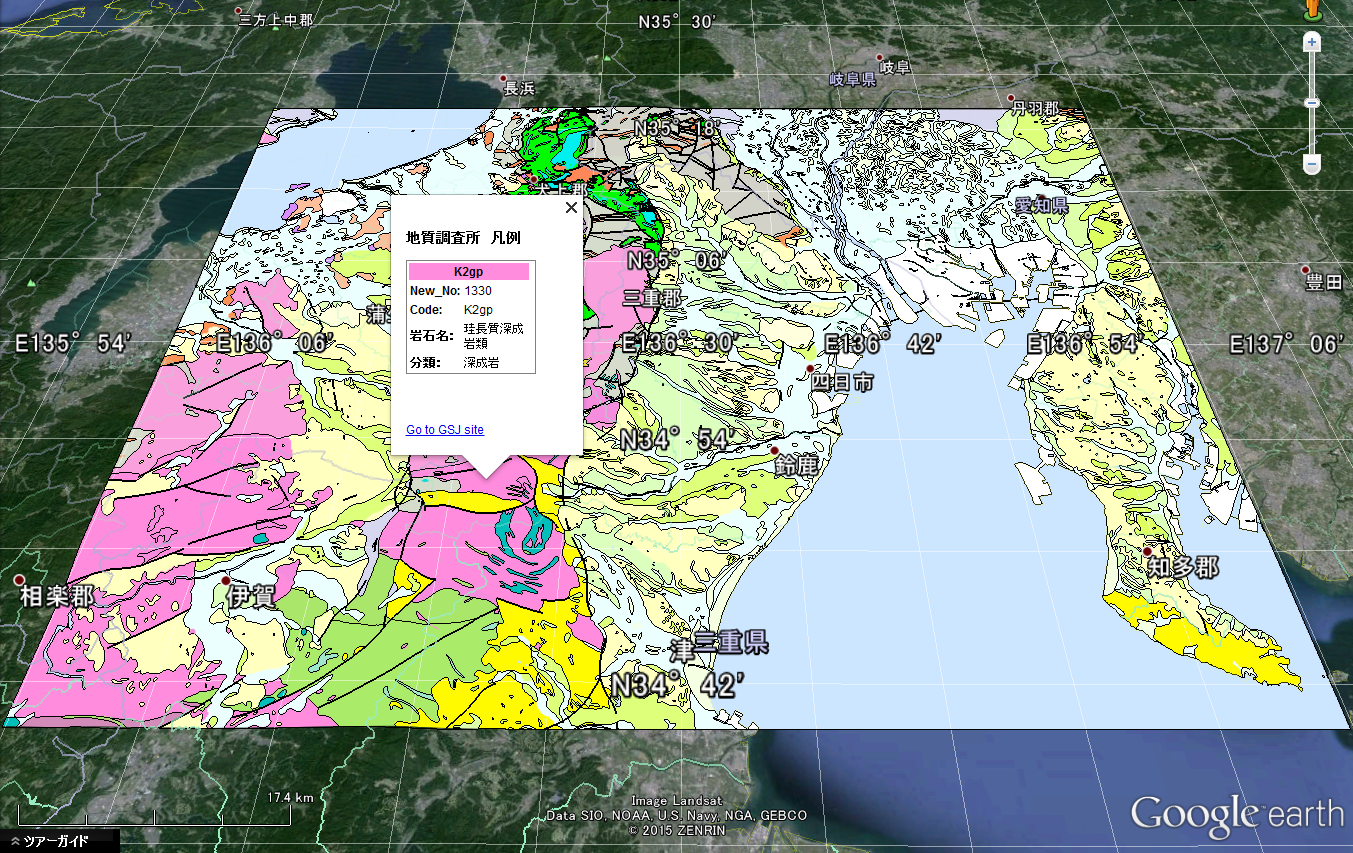
Task: Click the N34° 42′ latitude label
Action: coord(677,686)
